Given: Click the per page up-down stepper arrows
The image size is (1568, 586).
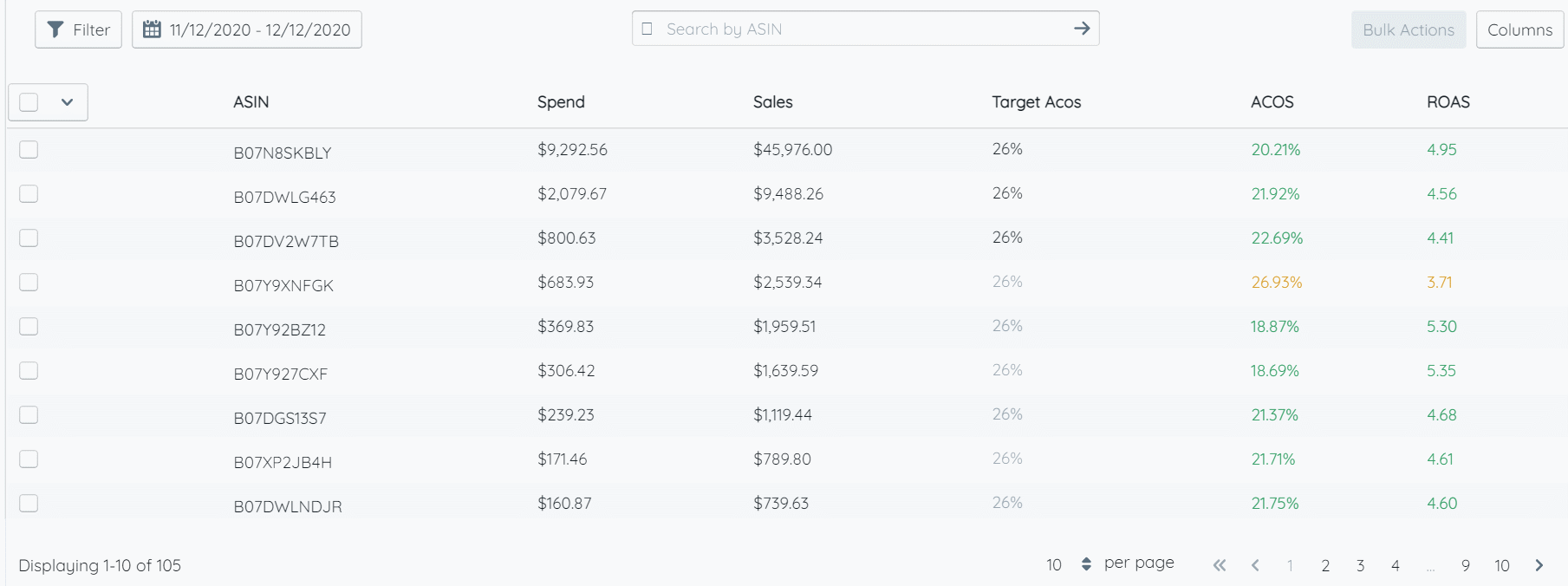Looking at the screenshot, I should (1086, 564).
